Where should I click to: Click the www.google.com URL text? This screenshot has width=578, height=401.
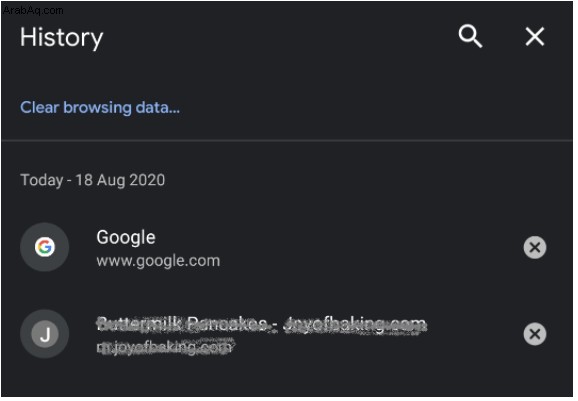tap(158, 261)
